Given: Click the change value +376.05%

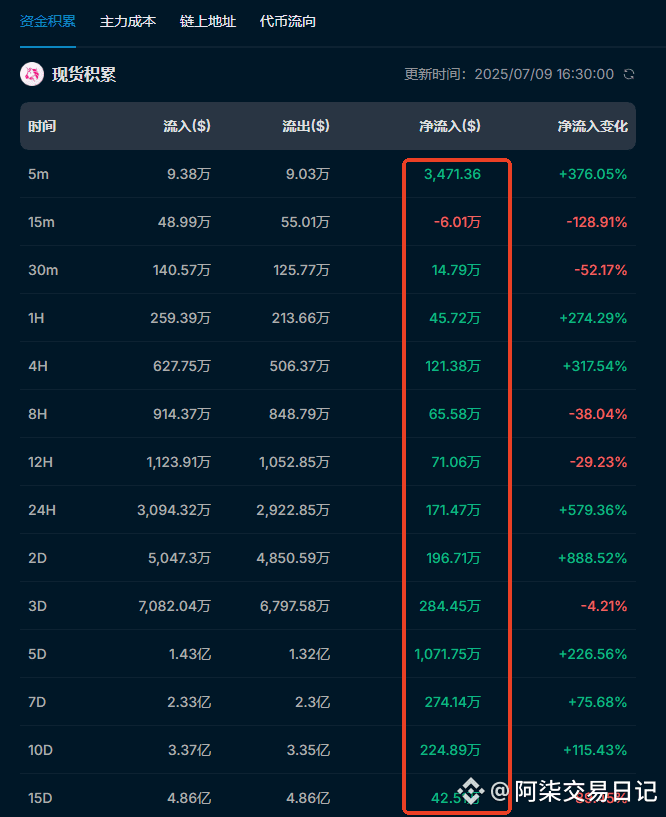Looking at the screenshot, I should [593, 174].
